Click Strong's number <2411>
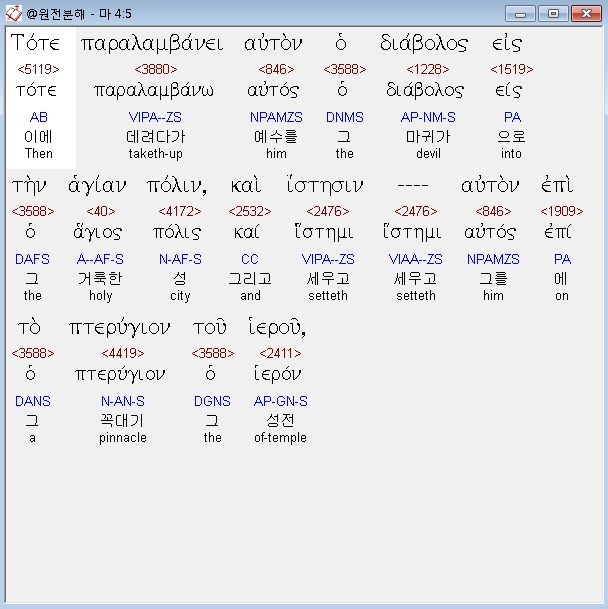Viewport: 608px width, 609px height. point(280,353)
